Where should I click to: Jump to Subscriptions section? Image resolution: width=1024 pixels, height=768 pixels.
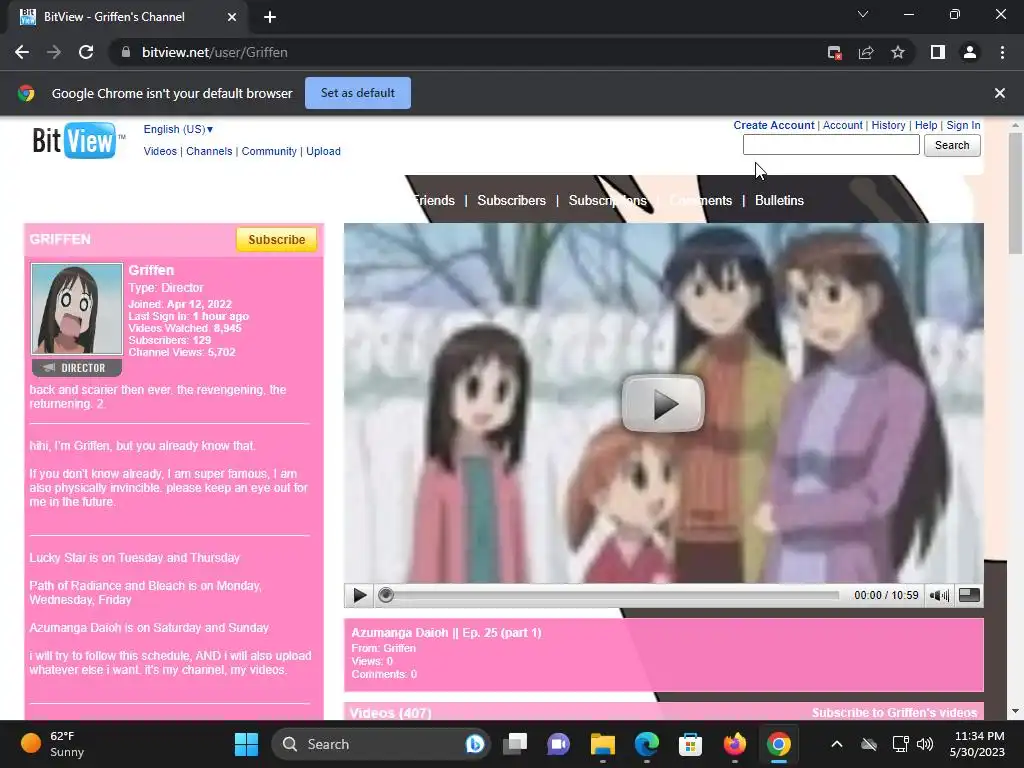click(607, 200)
